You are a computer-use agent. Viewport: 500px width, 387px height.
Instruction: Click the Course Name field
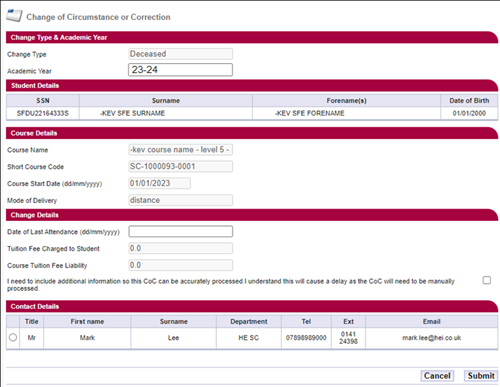pyautogui.click(x=180, y=150)
